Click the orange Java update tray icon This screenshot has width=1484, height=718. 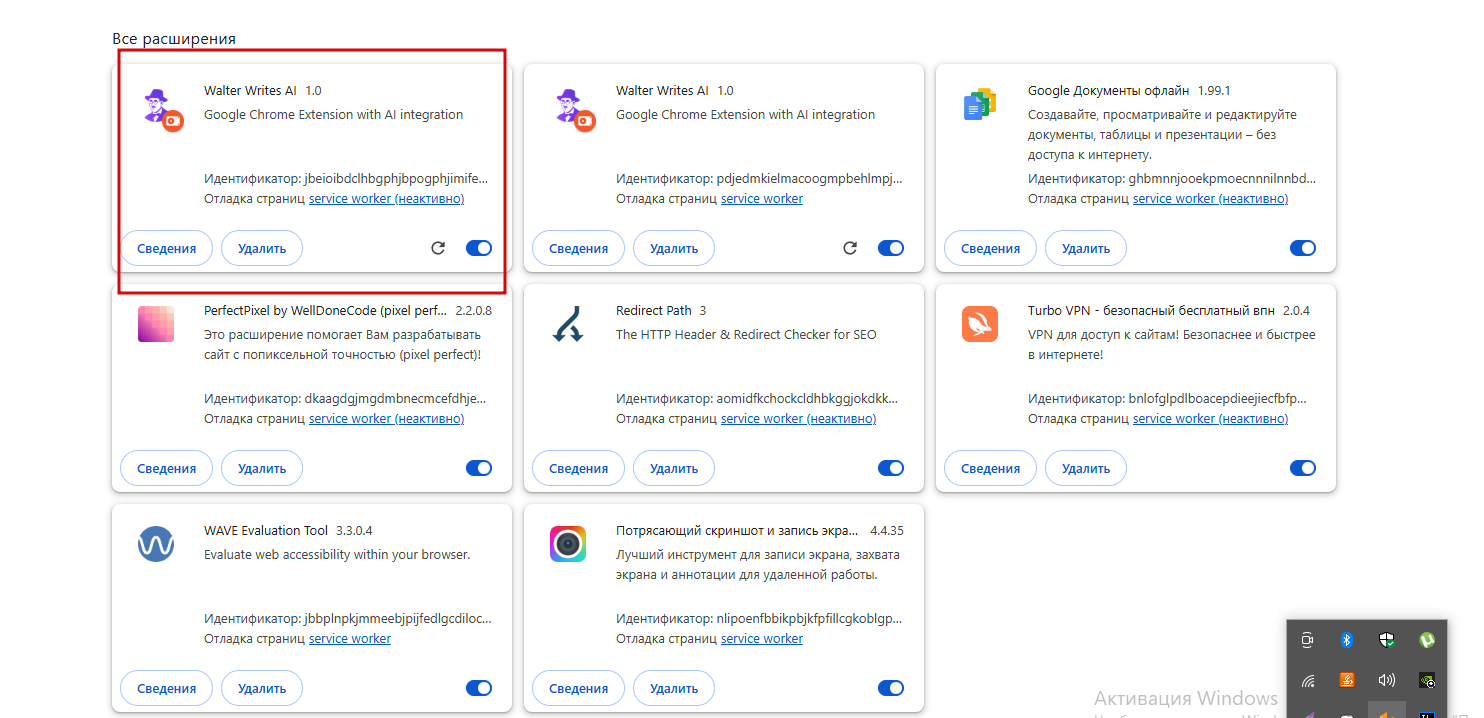1346,680
